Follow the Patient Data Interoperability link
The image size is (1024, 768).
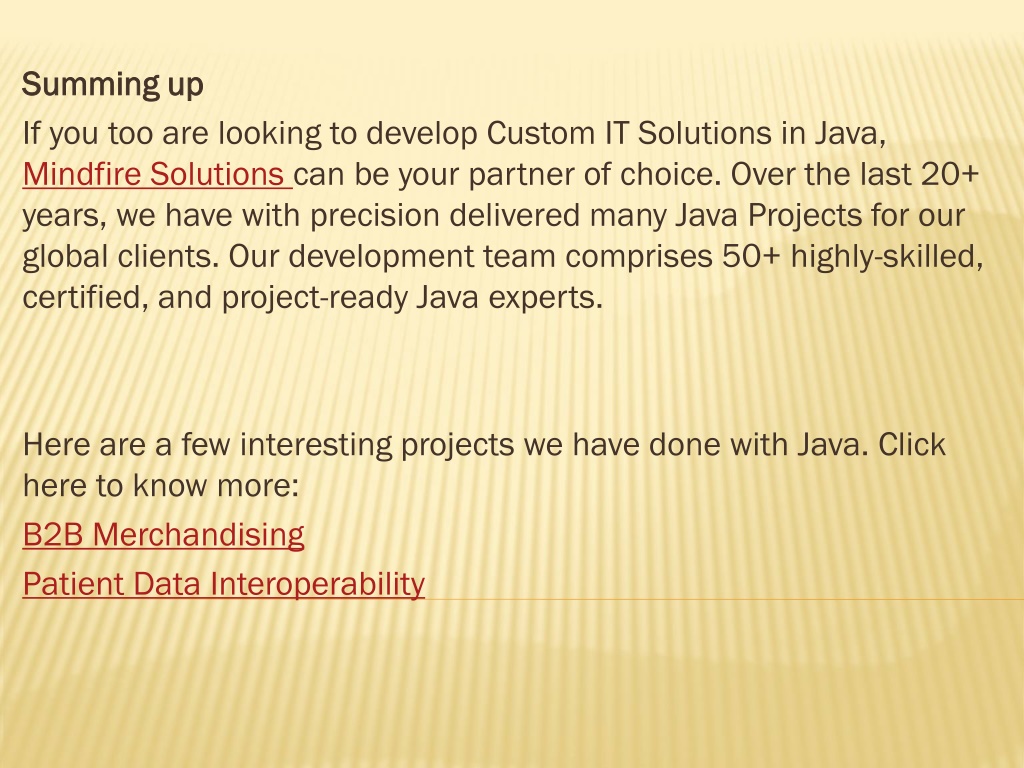223,584
